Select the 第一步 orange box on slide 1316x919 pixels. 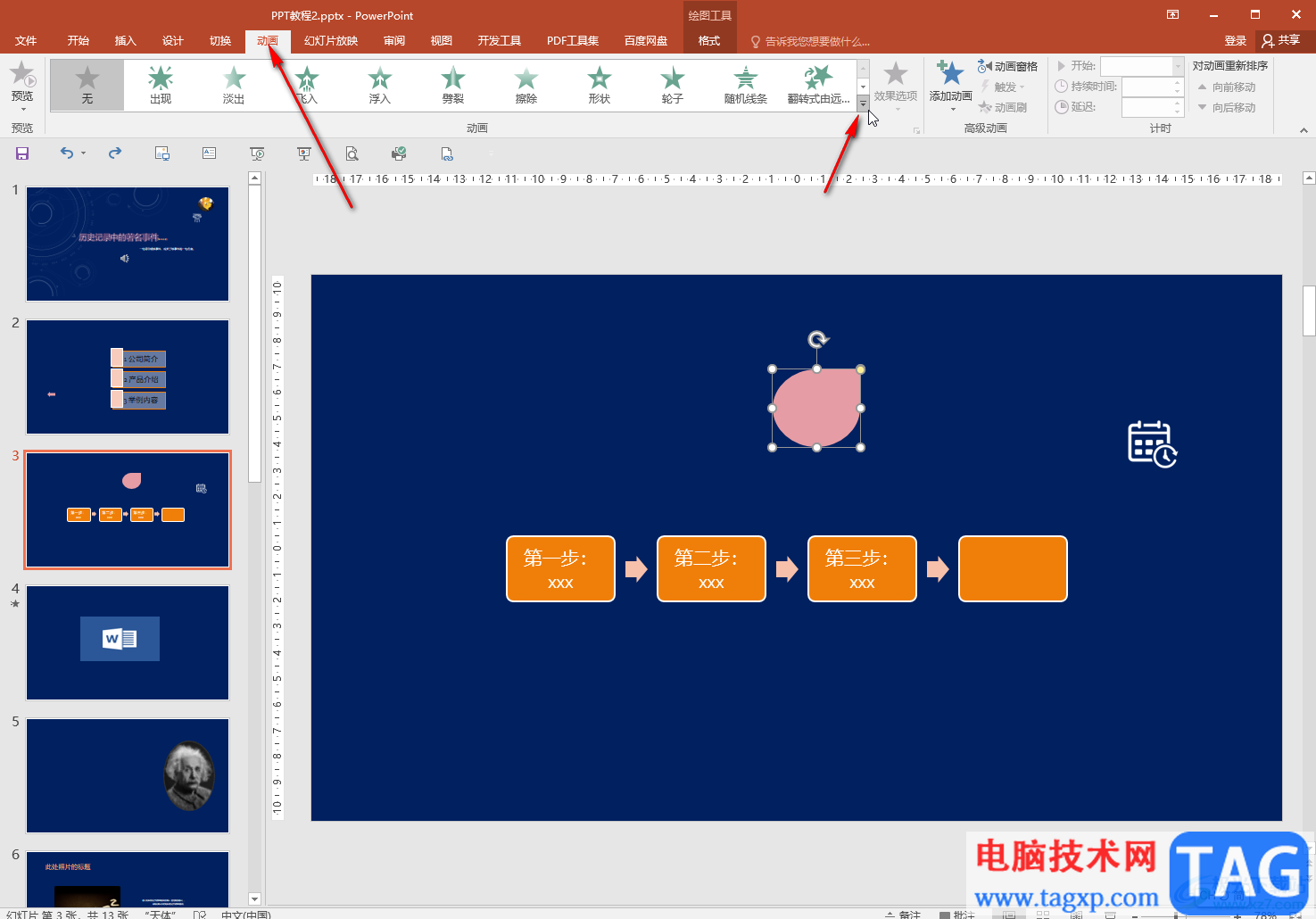tap(560, 569)
